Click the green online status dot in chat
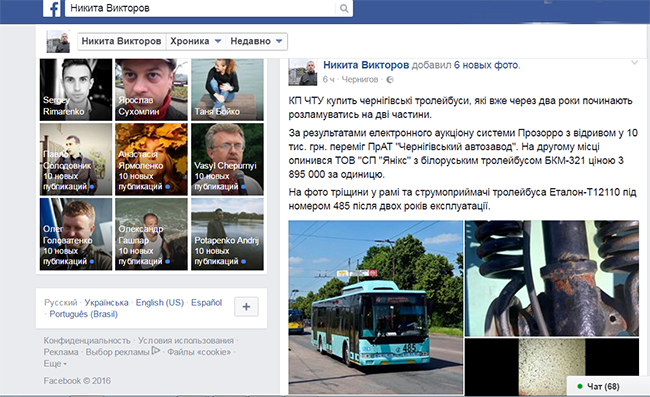 coord(580,386)
